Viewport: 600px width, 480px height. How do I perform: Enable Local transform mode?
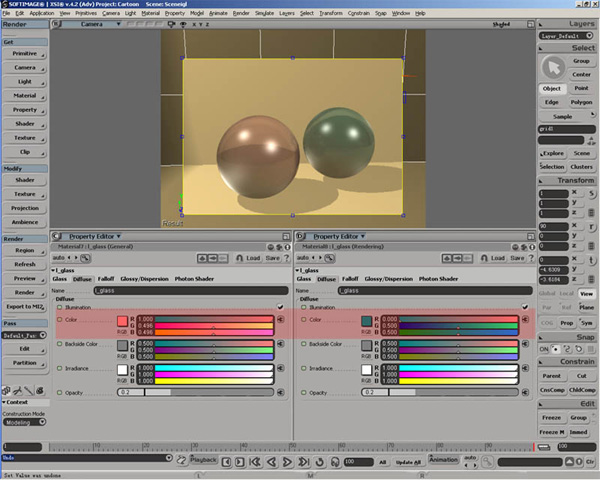pos(566,294)
